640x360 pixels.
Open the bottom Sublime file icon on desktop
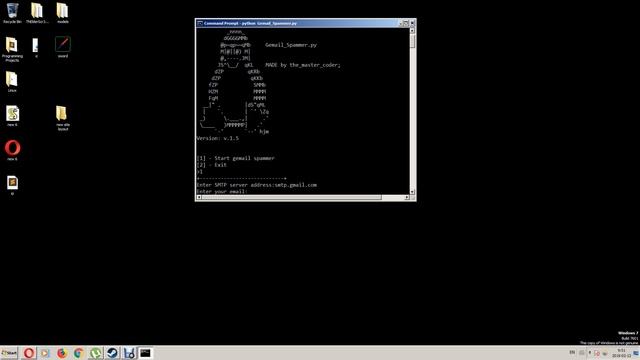(12, 184)
